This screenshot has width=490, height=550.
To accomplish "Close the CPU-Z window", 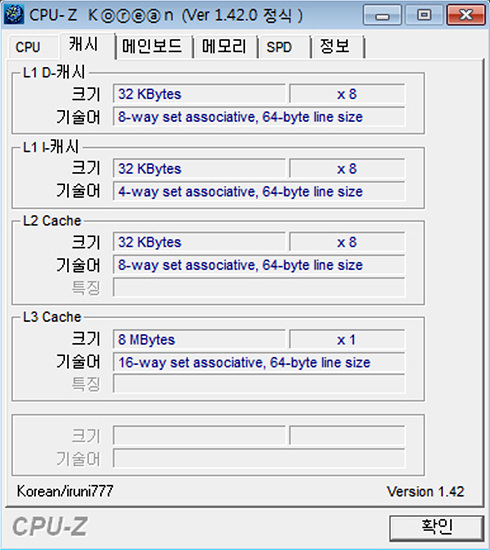I will coord(465,15).
